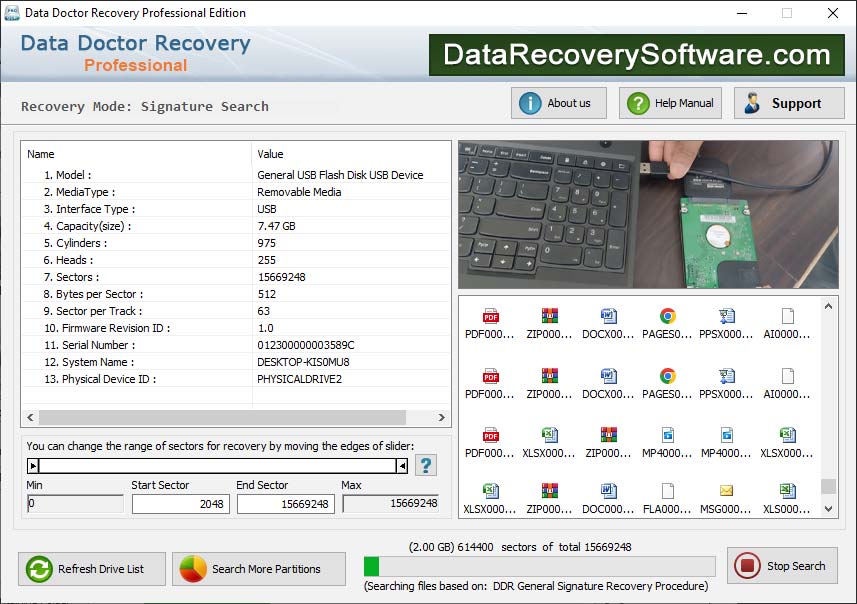Start Search More Partitions
This screenshot has height=604, width=857.
click(258, 568)
